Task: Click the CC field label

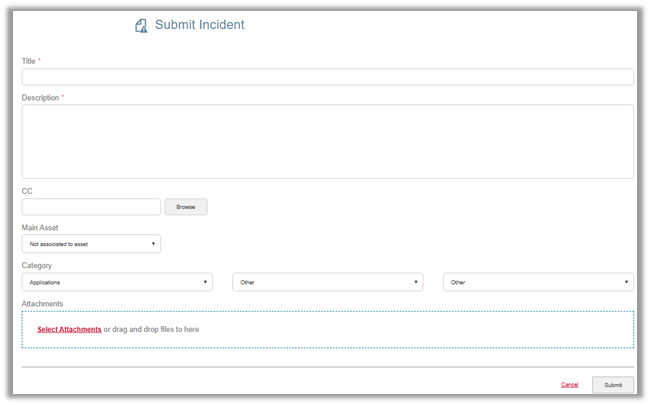Action: point(28,191)
